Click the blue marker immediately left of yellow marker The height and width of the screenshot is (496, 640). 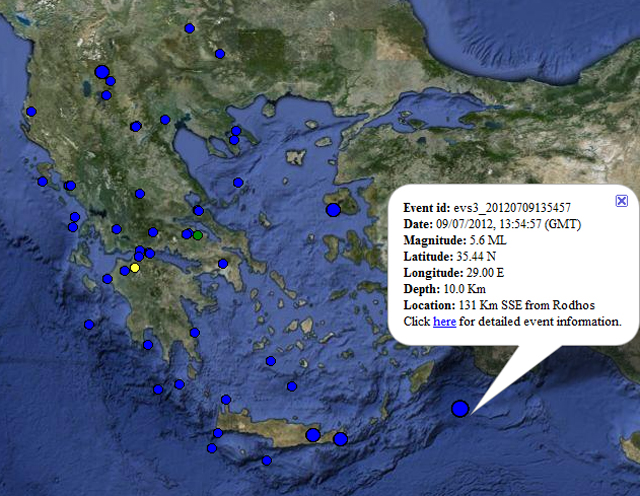point(124,269)
